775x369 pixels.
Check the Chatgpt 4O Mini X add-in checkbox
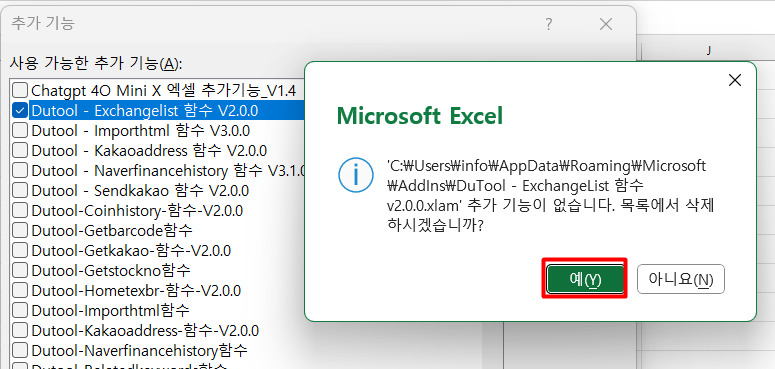(20, 90)
